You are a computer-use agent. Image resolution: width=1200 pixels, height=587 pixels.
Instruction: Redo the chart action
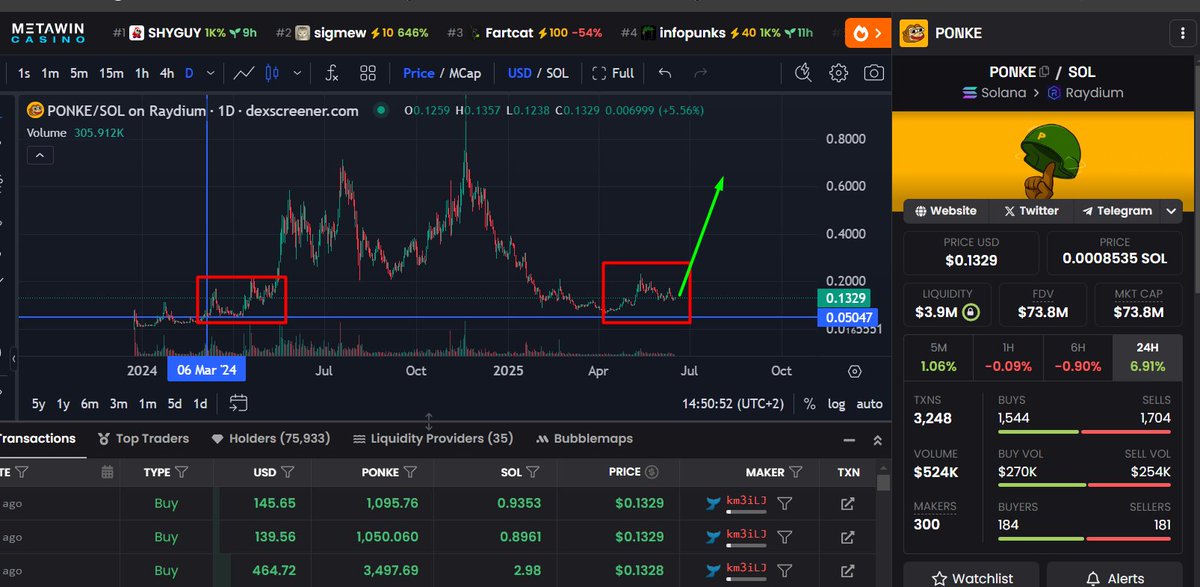click(700, 73)
